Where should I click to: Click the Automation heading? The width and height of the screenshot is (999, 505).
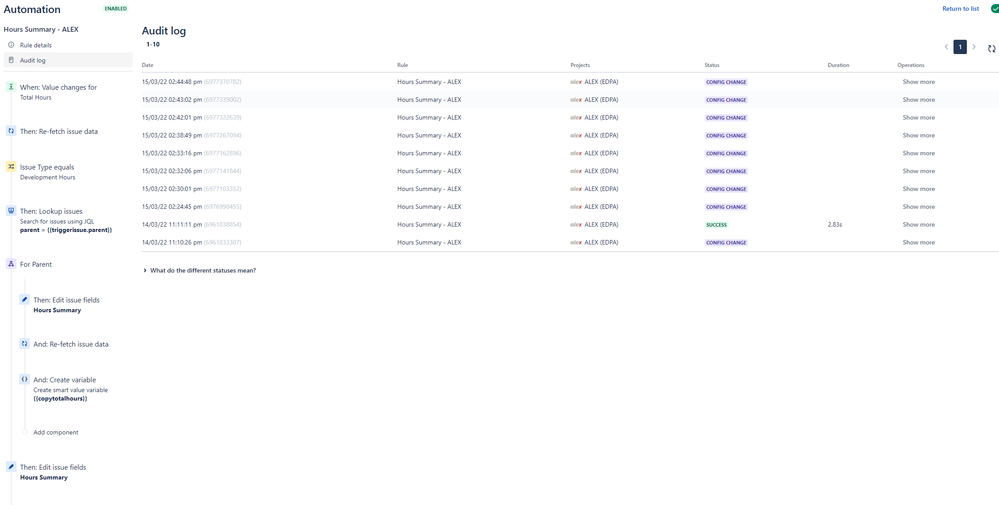tap(32, 10)
